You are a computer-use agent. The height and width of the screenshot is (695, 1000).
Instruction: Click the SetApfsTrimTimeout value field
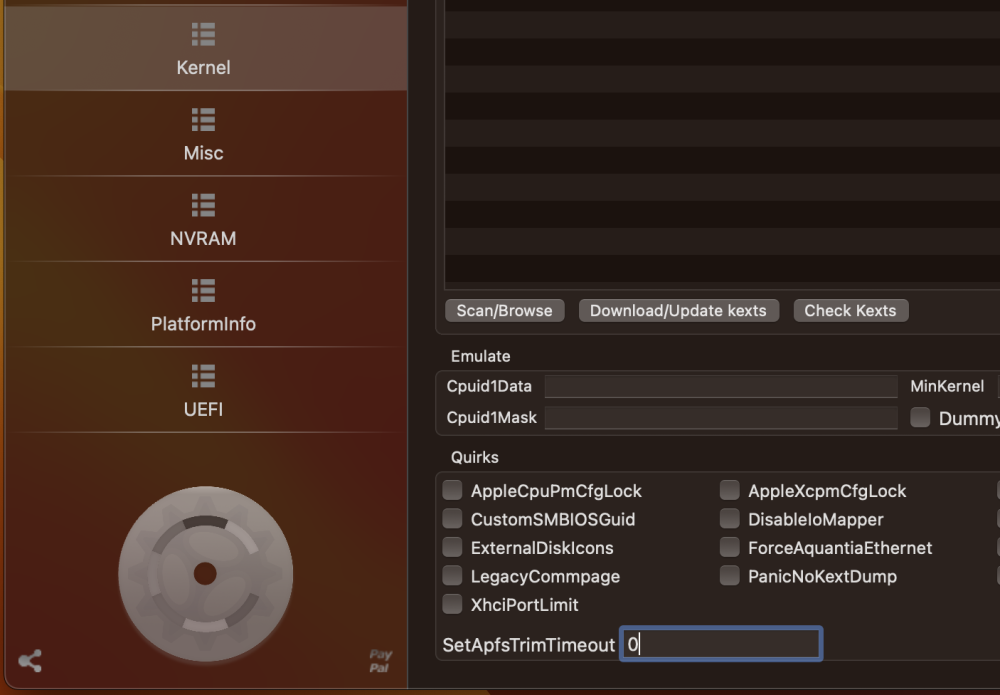721,644
